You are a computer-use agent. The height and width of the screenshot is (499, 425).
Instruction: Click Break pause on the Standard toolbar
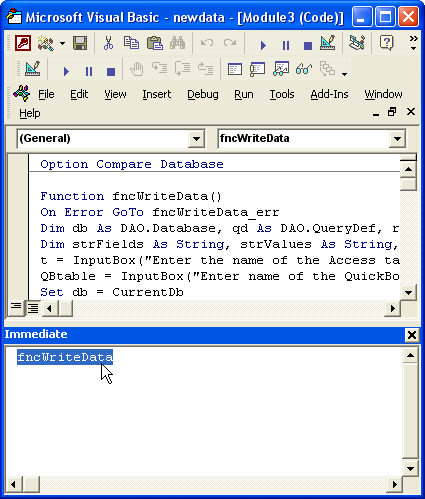click(x=286, y=45)
